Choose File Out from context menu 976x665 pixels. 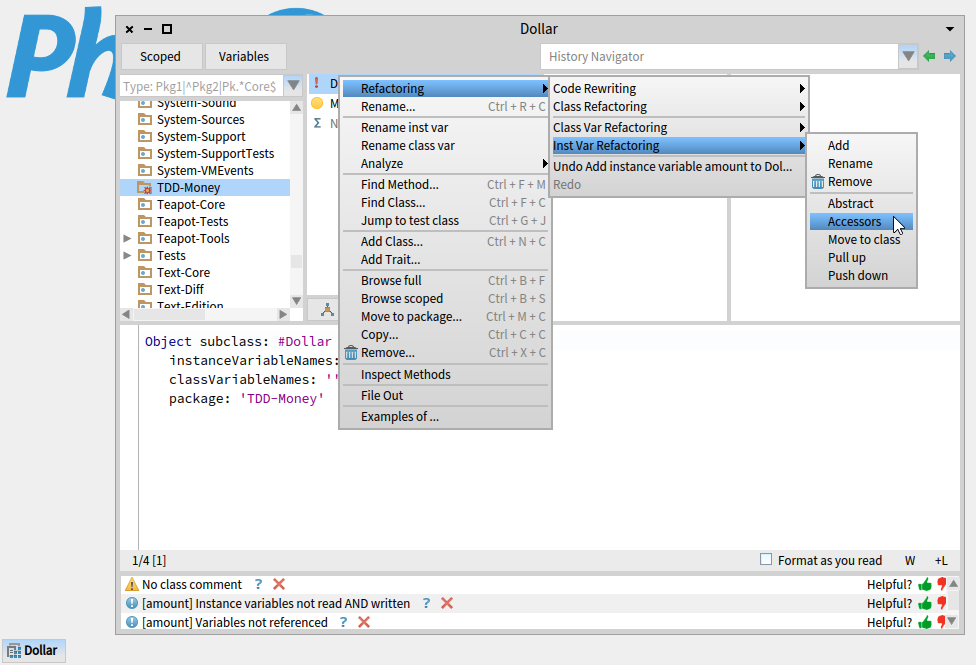point(445,396)
